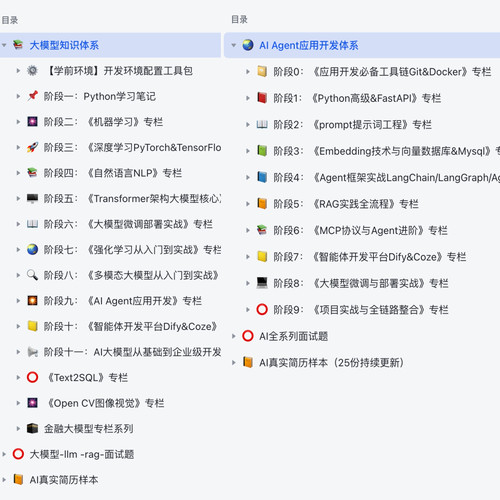
Task: Click the open book icon beside 阶段六 大模型微调部署实战
Action: click(32, 224)
